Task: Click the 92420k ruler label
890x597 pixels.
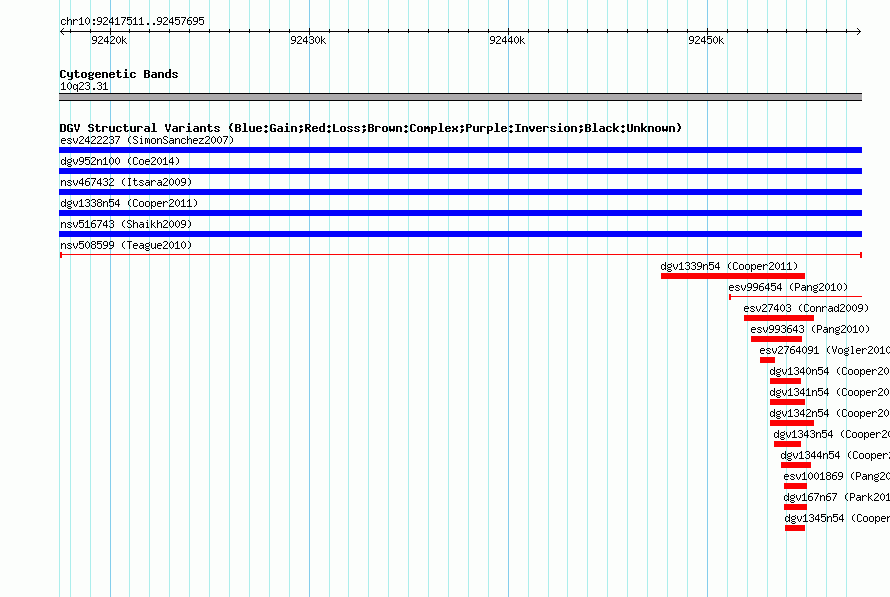Action: (x=109, y=40)
